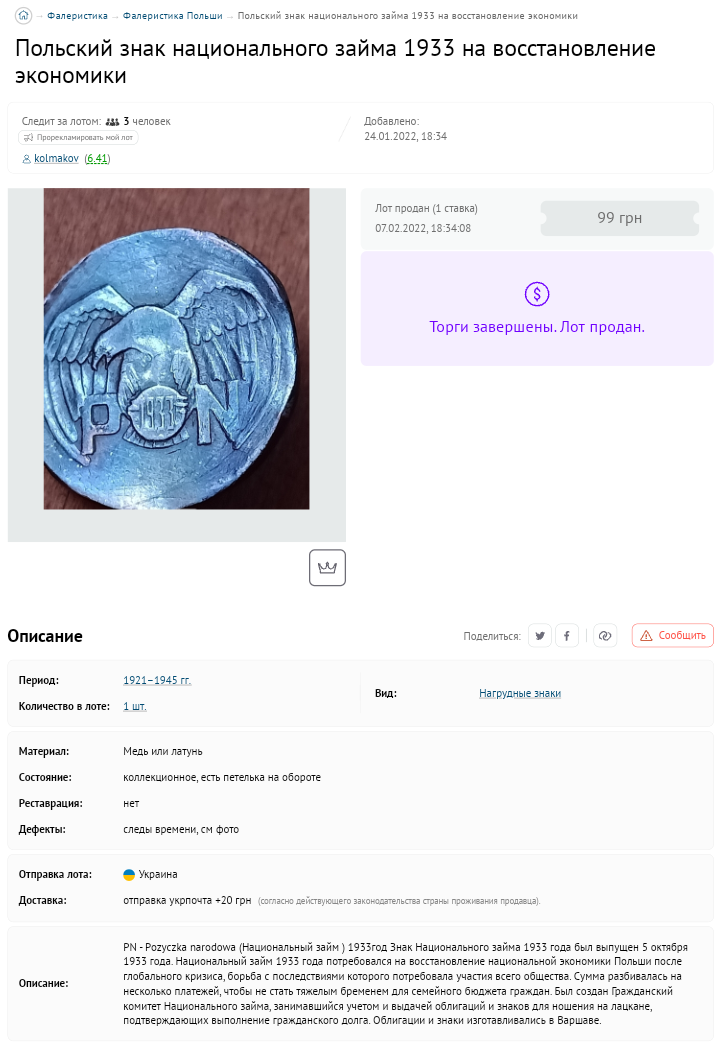
Task: Click the watchers count 3 человек
Action: click(x=146, y=121)
